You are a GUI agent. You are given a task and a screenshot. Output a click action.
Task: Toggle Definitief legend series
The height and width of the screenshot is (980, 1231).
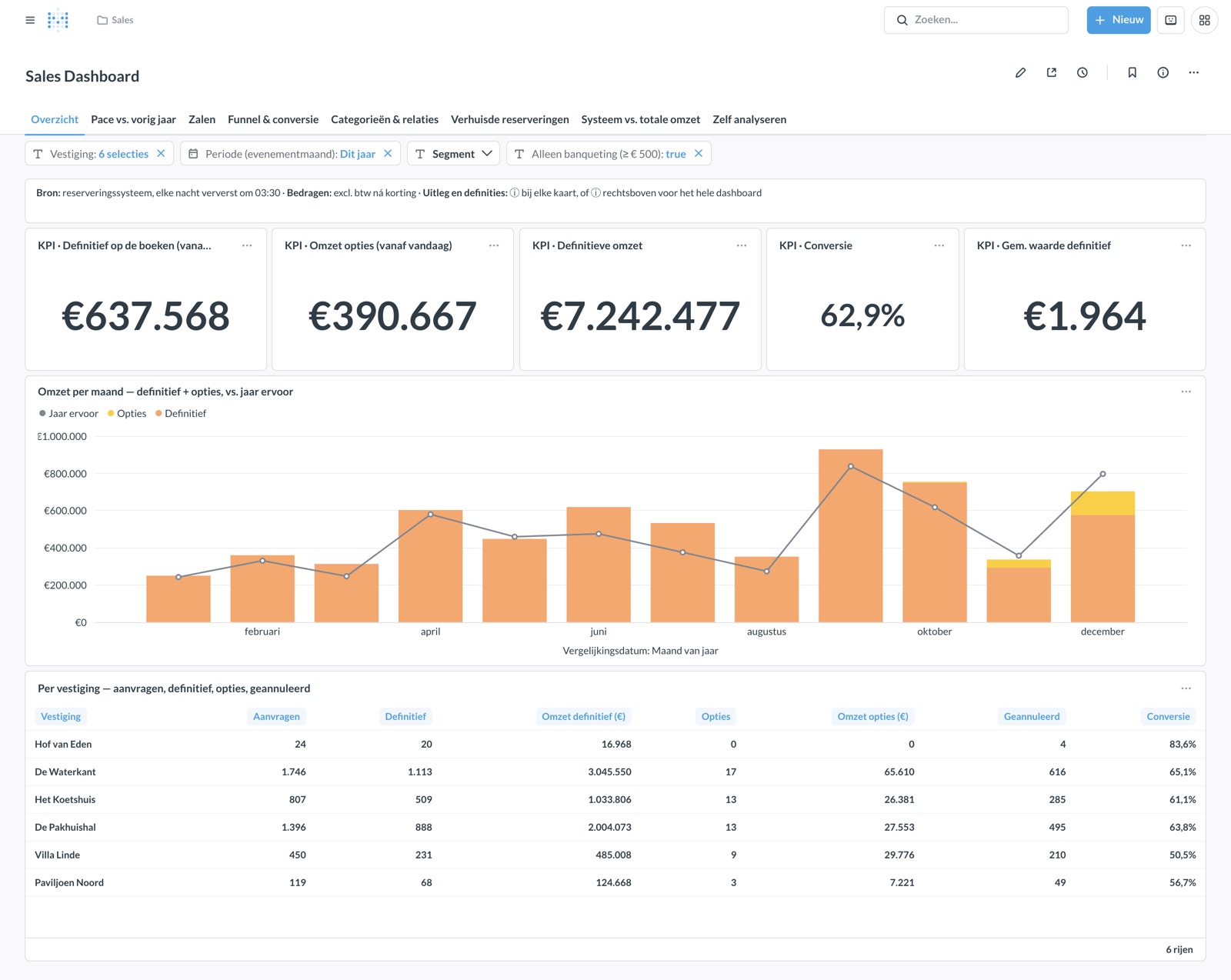click(x=181, y=413)
